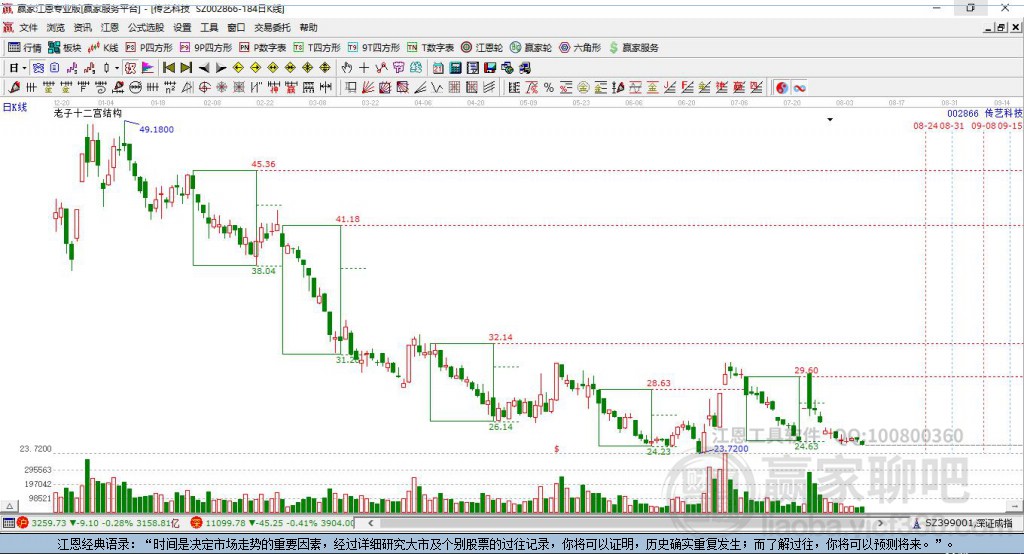
Task: Collapse volume panel with up-arrow button
Action: point(9,506)
